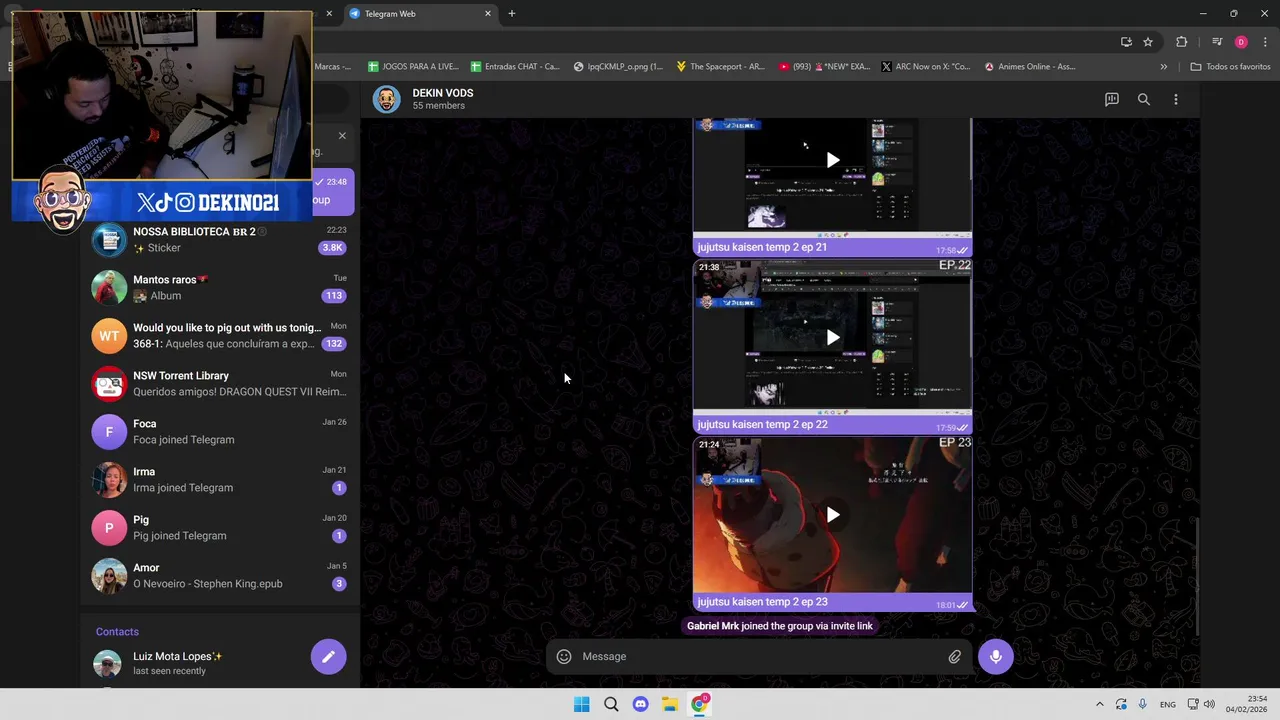Play the jujutsu kaisen temp 2 ep 21 video

click(x=832, y=160)
